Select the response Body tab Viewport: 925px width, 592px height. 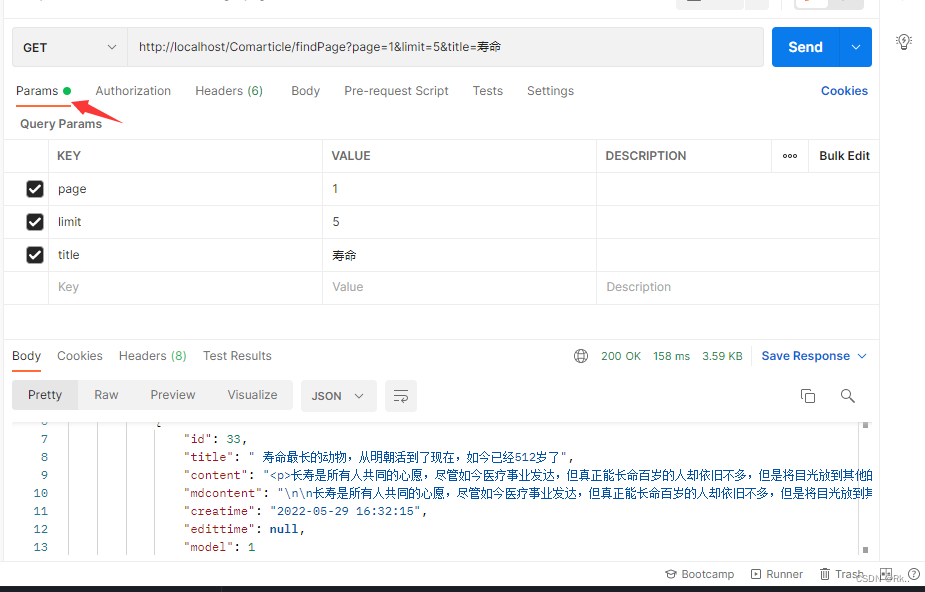27,356
